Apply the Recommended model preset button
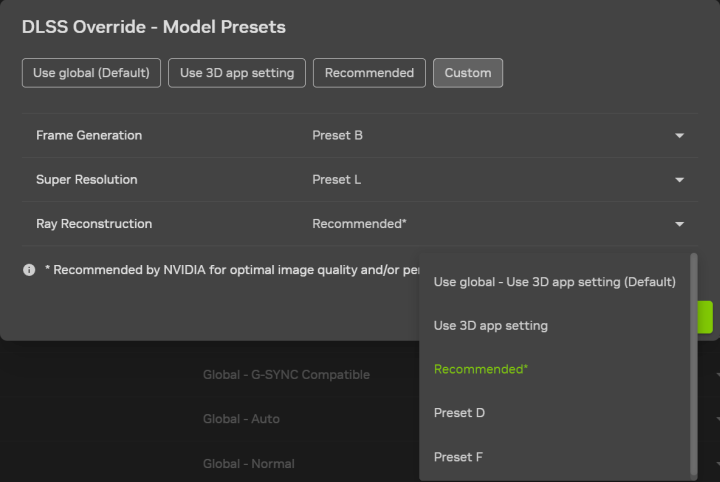The width and height of the screenshot is (720, 482). [369, 73]
